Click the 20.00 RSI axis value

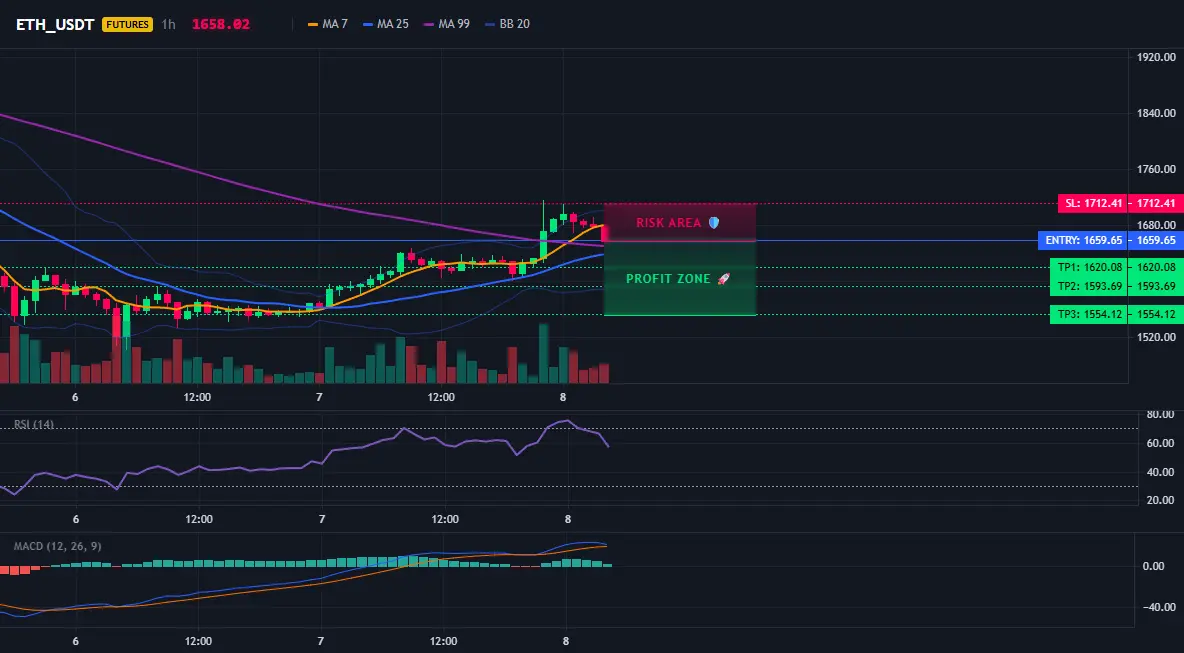[x=1160, y=500]
